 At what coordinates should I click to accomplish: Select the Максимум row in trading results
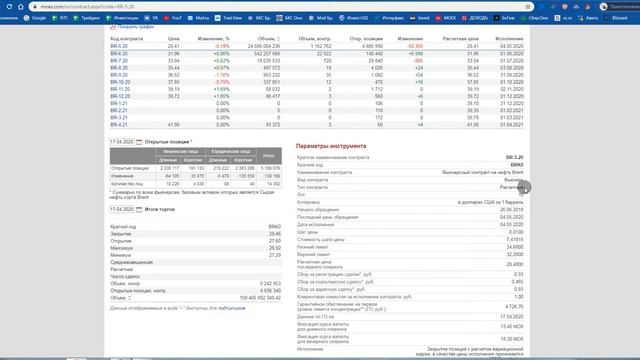point(196,248)
